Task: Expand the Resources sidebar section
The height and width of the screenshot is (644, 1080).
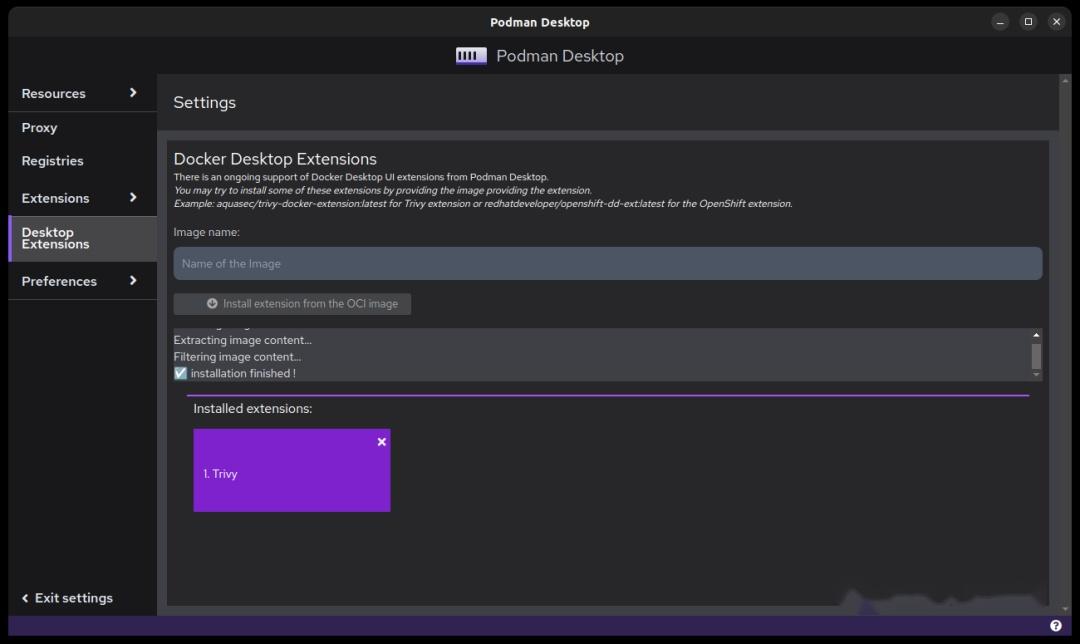Action: tap(131, 93)
